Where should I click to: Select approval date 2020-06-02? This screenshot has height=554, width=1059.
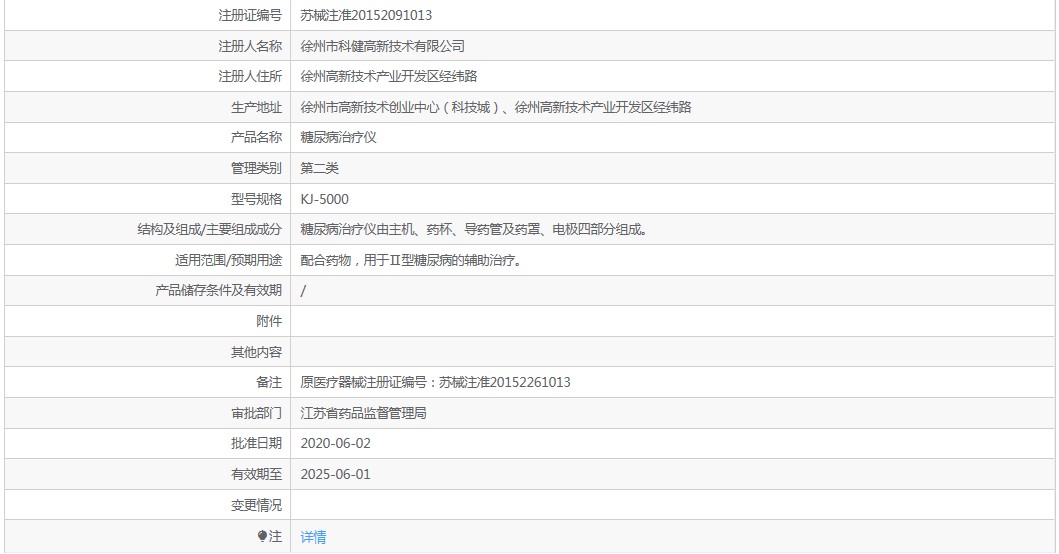[x=336, y=444]
